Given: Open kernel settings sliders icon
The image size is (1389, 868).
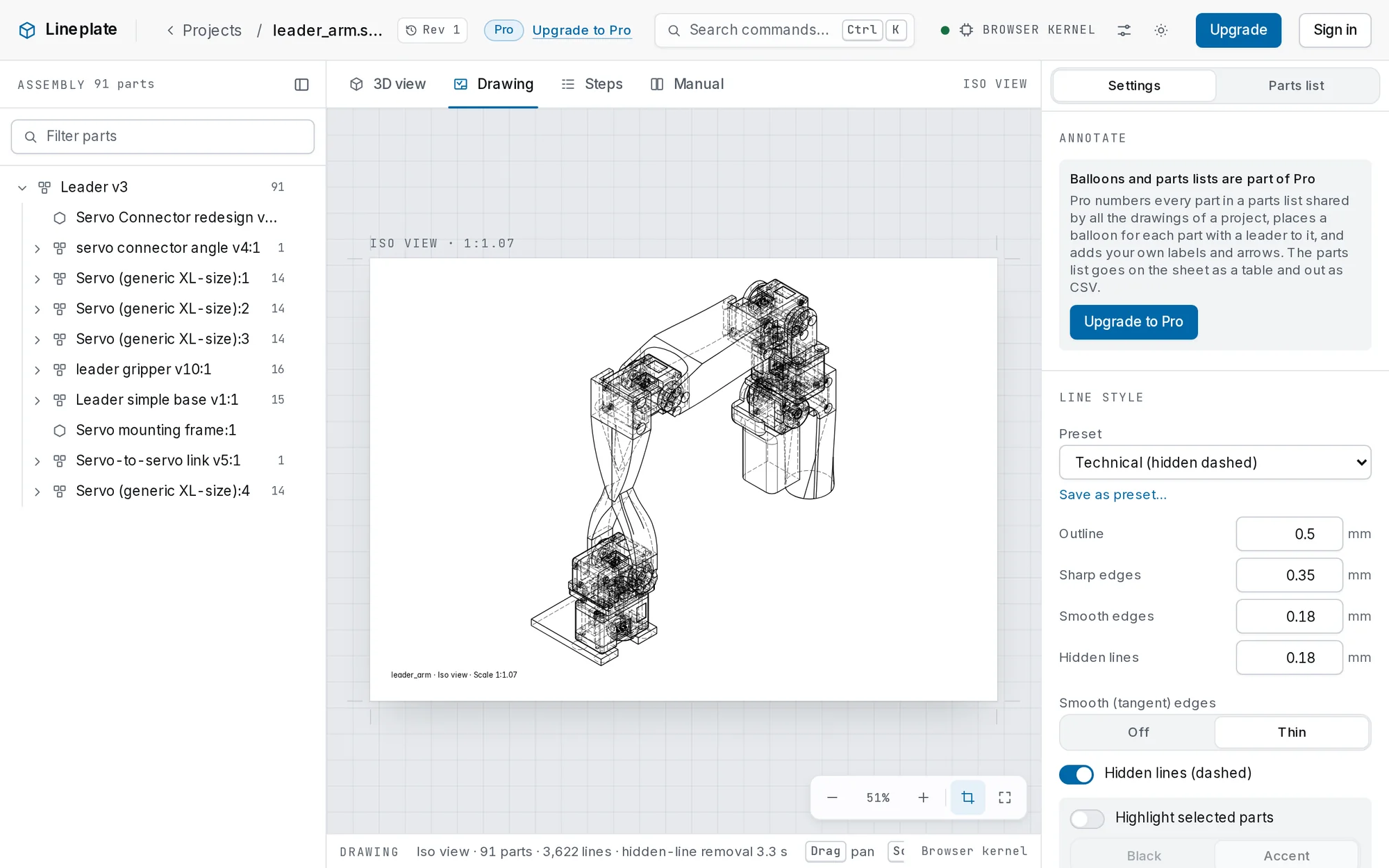Looking at the screenshot, I should click(1124, 30).
